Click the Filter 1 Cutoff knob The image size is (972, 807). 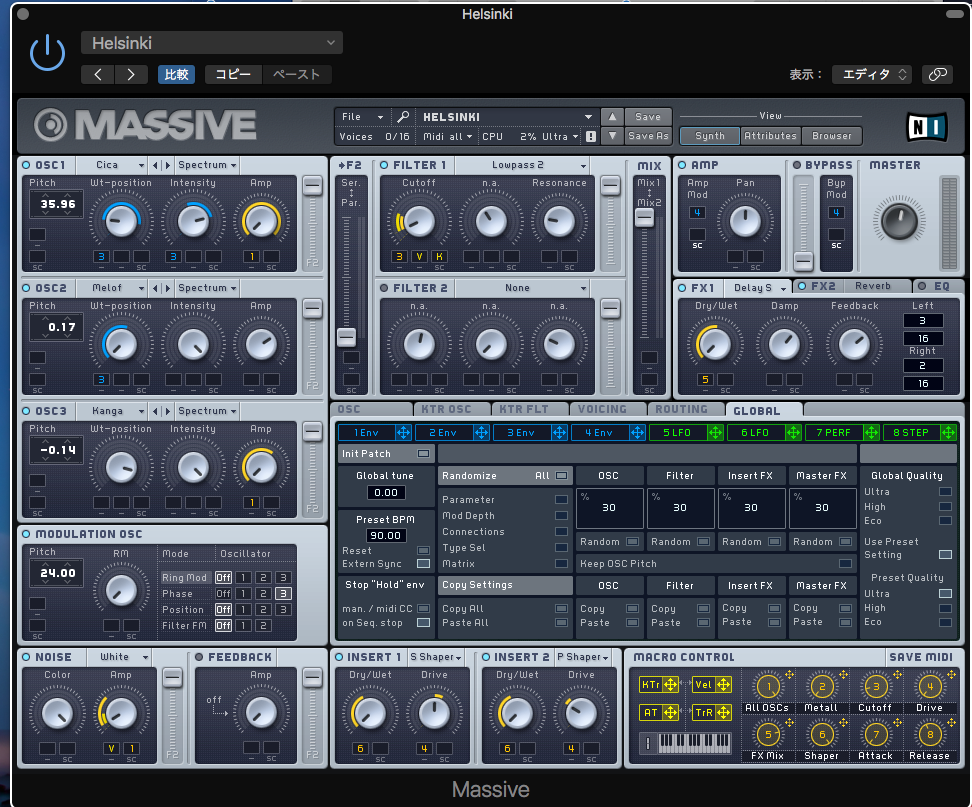pyautogui.click(x=418, y=221)
